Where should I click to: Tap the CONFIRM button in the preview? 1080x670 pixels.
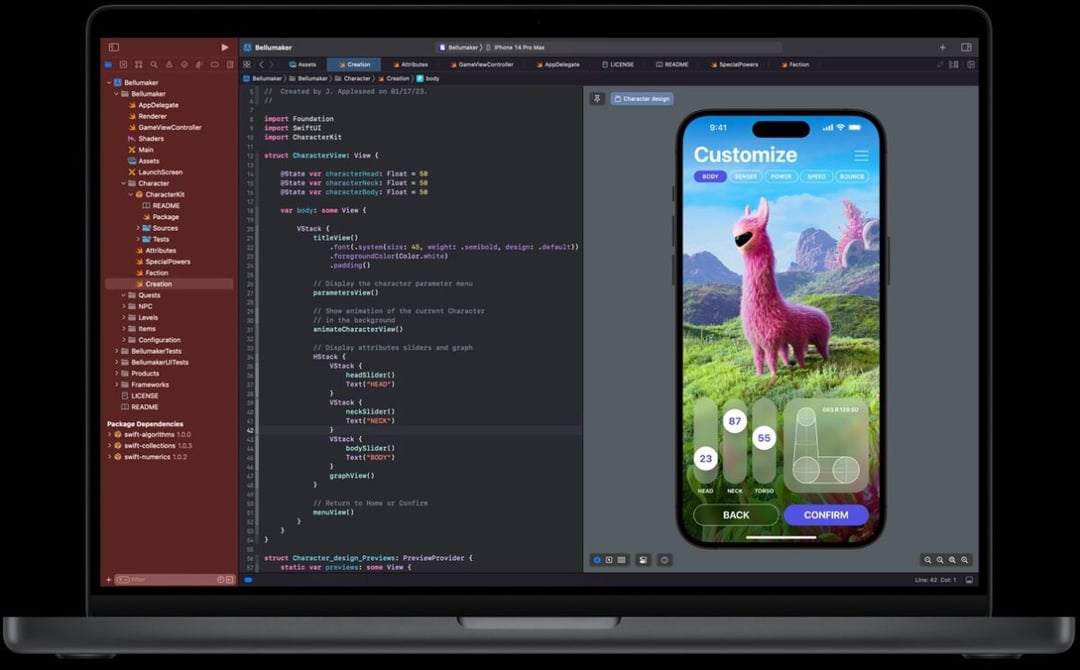[825, 515]
